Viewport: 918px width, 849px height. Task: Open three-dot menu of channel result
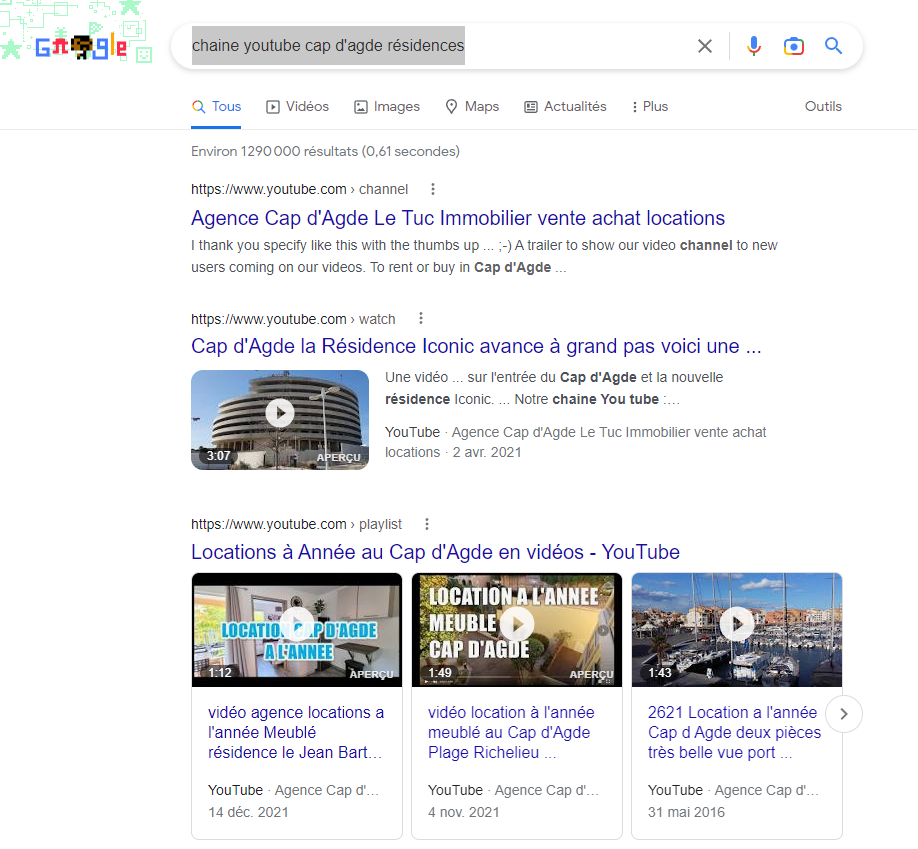tap(433, 189)
